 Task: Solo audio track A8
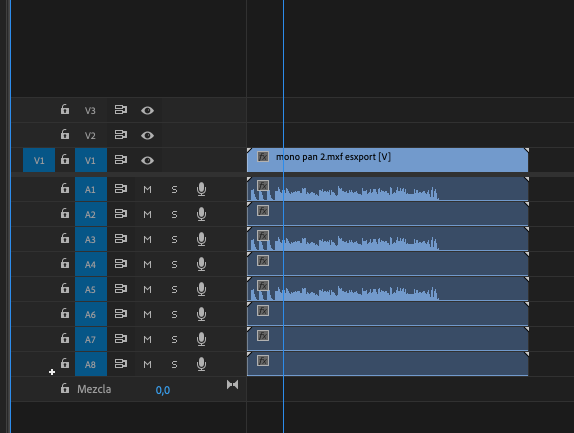(174, 365)
